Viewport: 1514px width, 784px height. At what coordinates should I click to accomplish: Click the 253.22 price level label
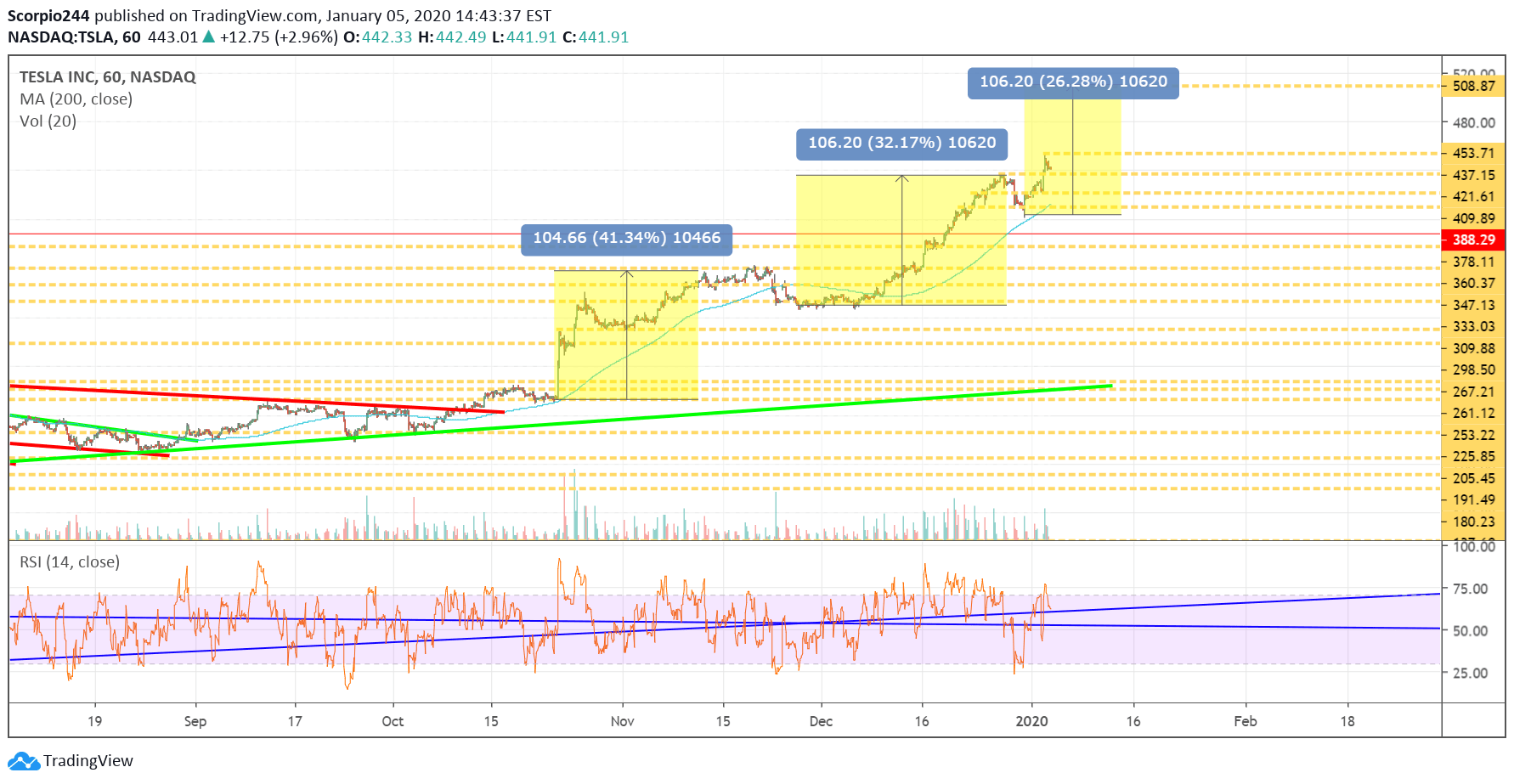(1473, 435)
